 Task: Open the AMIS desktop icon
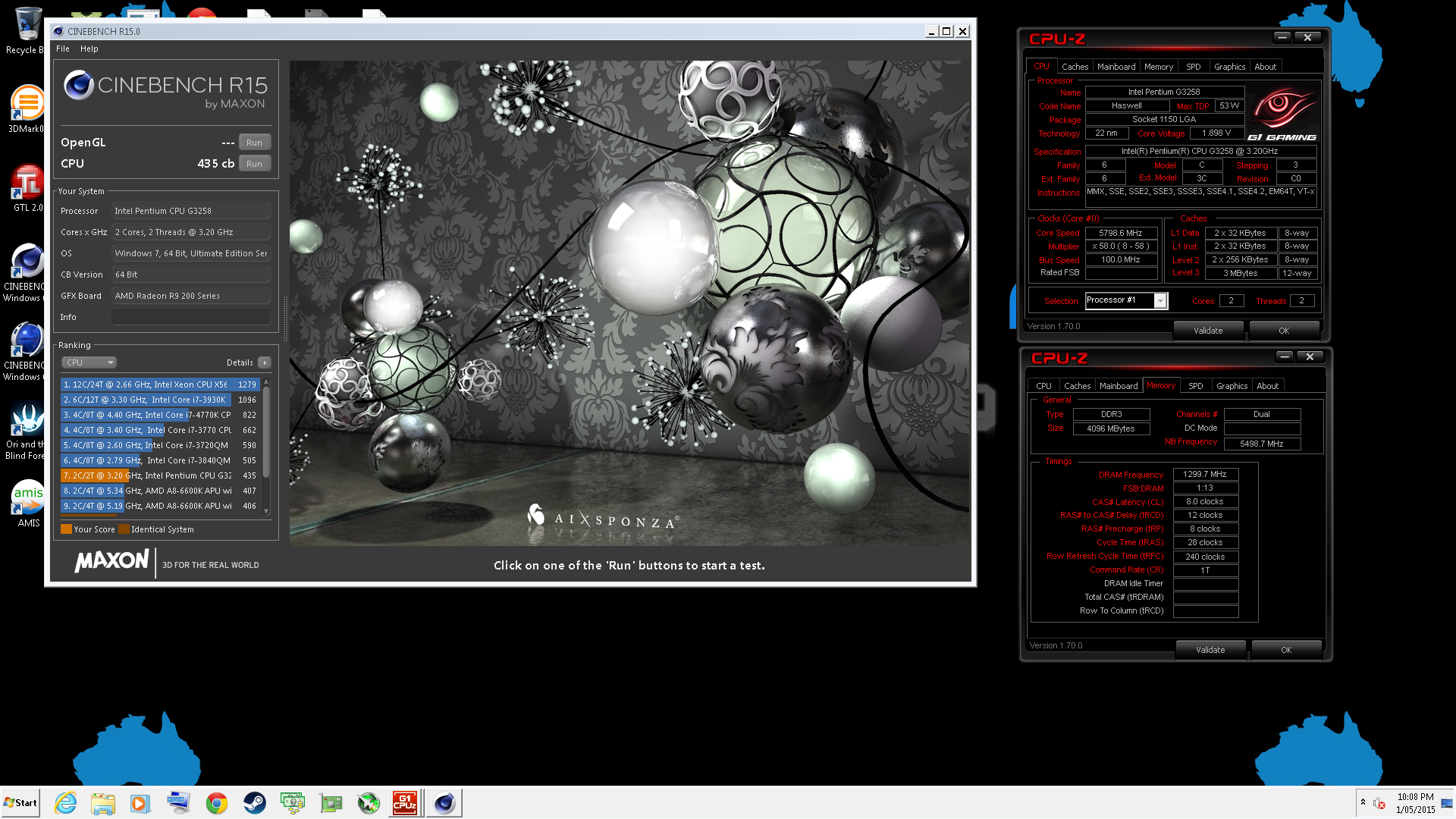pos(27,504)
